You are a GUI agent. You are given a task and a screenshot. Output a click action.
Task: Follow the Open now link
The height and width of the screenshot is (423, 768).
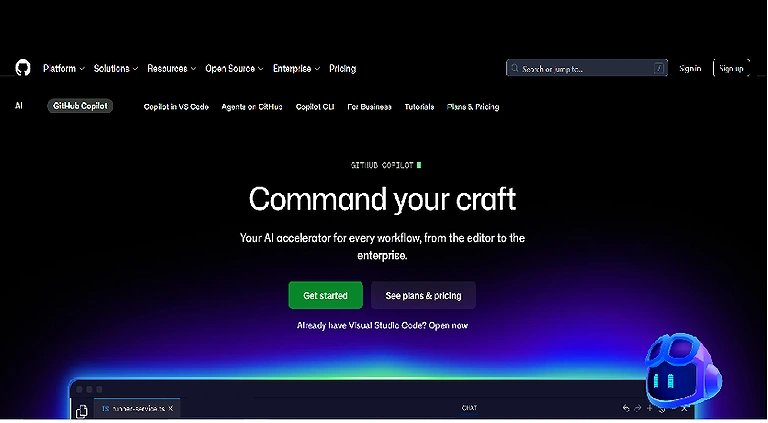point(448,326)
